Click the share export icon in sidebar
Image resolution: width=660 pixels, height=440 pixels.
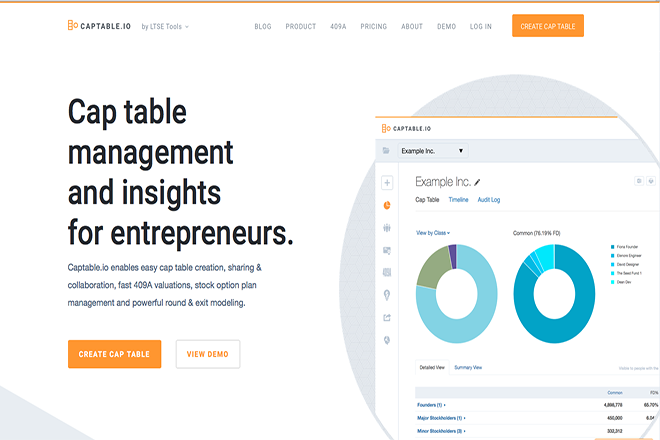[387, 317]
